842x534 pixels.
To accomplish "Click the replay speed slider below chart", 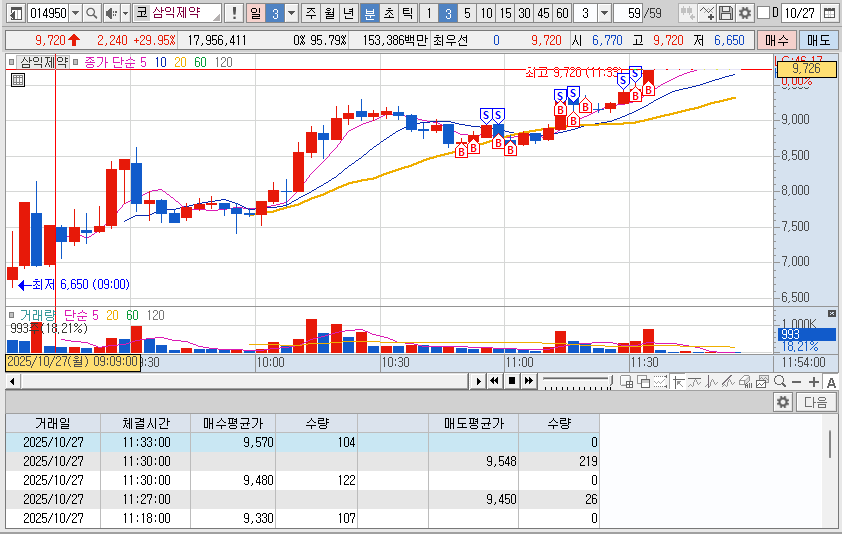I will [575, 381].
